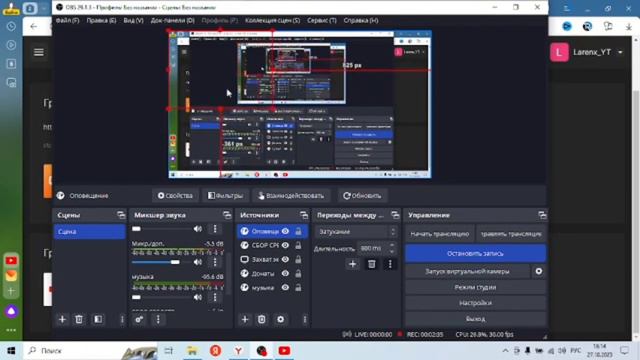Open Windows Start menu
640x360 pixels.
click(11, 351)
